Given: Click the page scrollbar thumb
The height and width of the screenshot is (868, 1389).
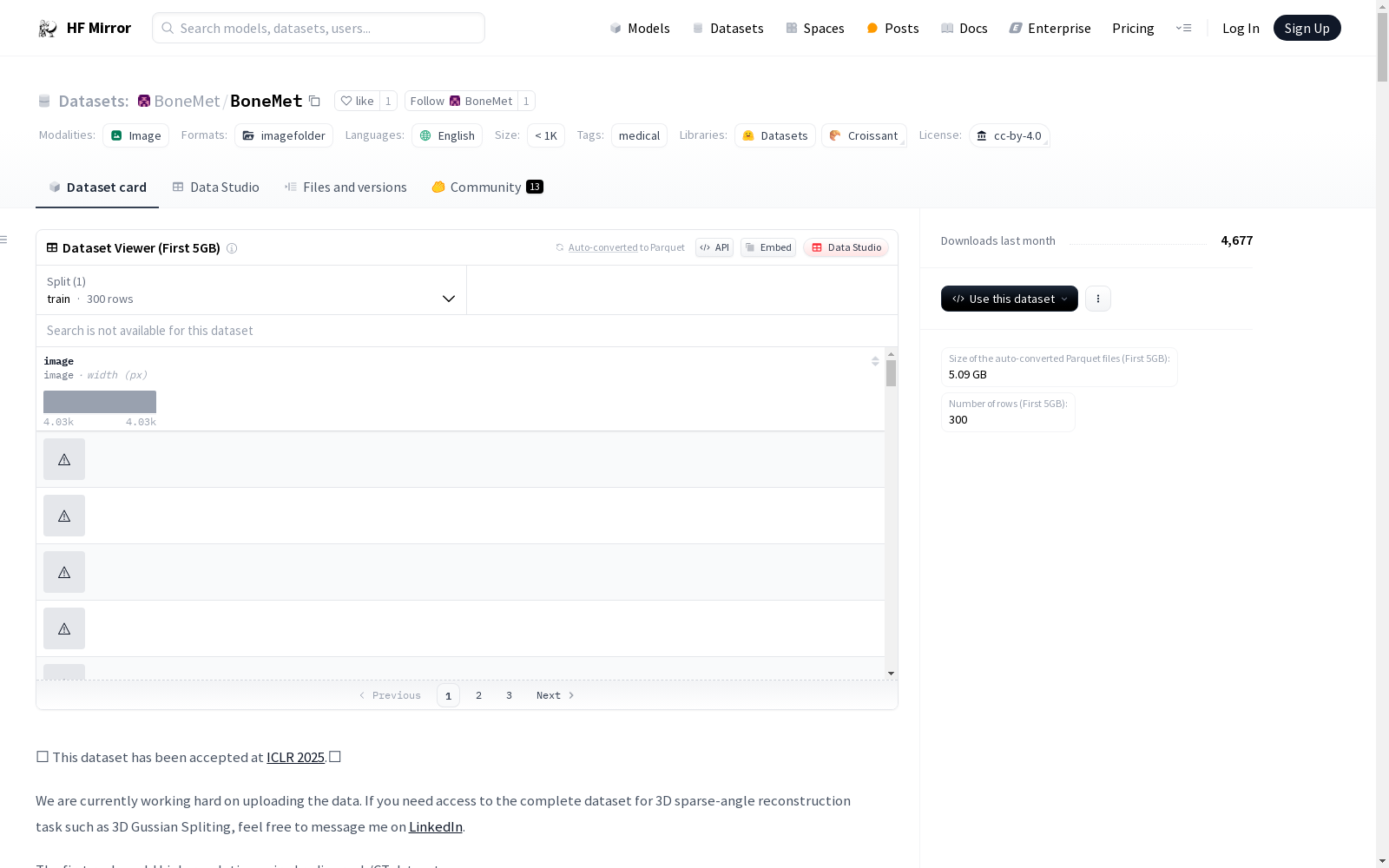Looking at the screenshot, I should 1382,48.
